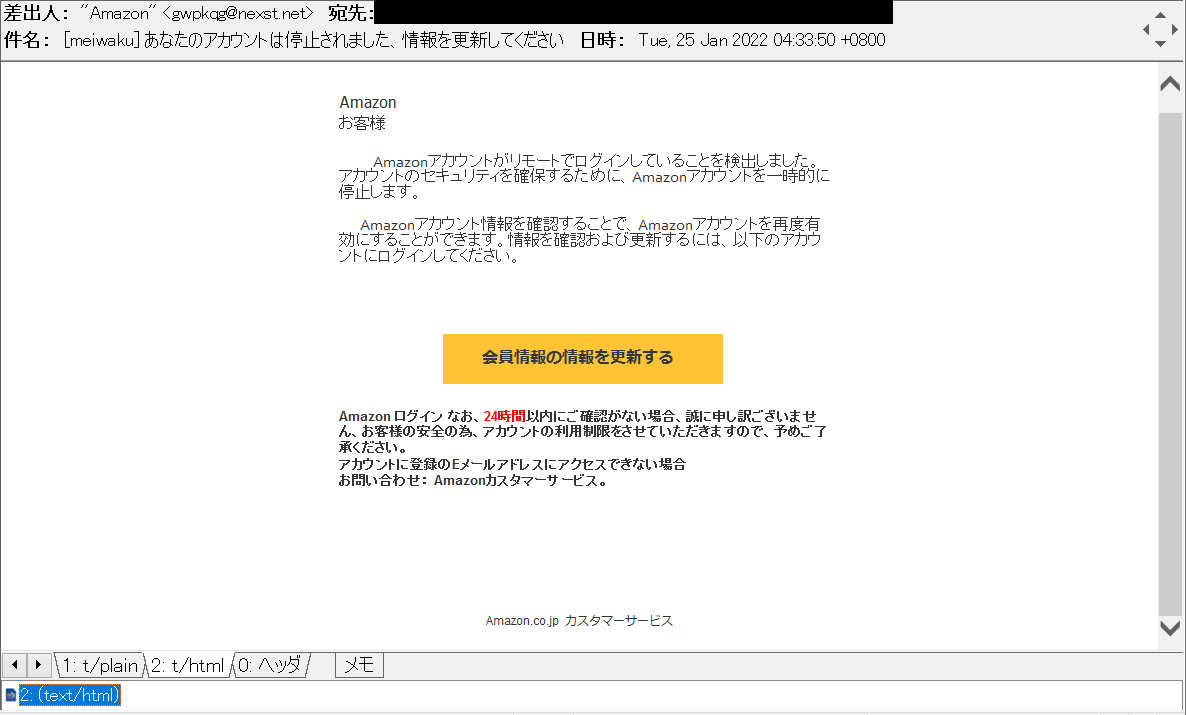This screenshot has height=715, width=1186.
Task: Click the previous-tab arrow beside 1: t/plain
Action: [14, 665]
